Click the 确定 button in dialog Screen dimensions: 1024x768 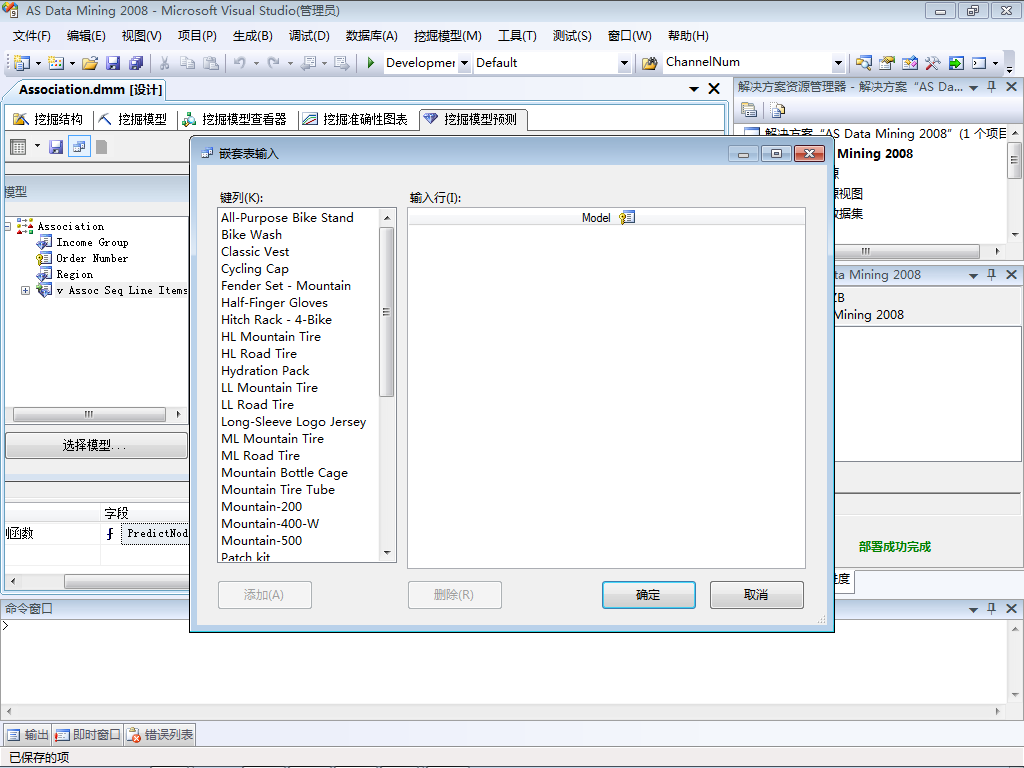648,595
